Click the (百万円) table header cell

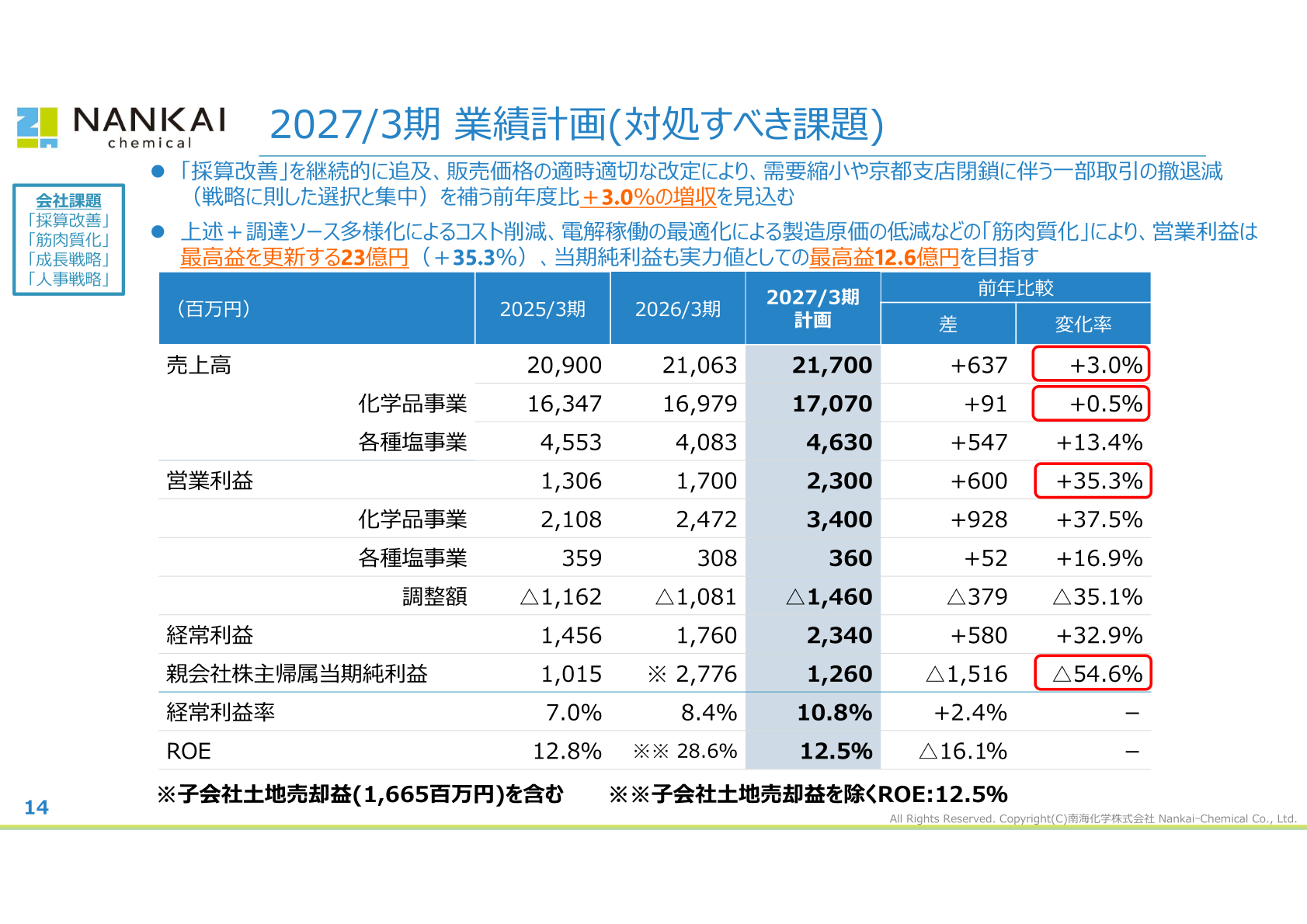coord(317,308)
